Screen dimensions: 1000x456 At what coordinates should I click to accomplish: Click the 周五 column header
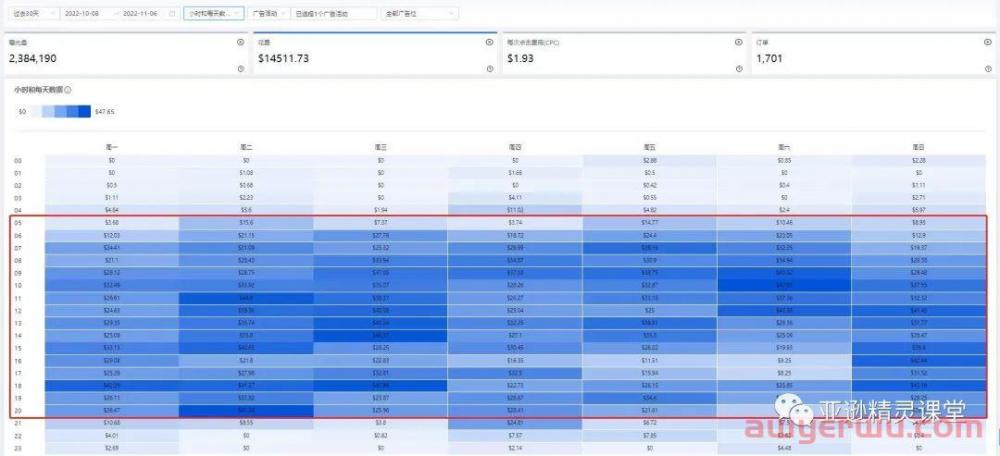tap(650, 147)
